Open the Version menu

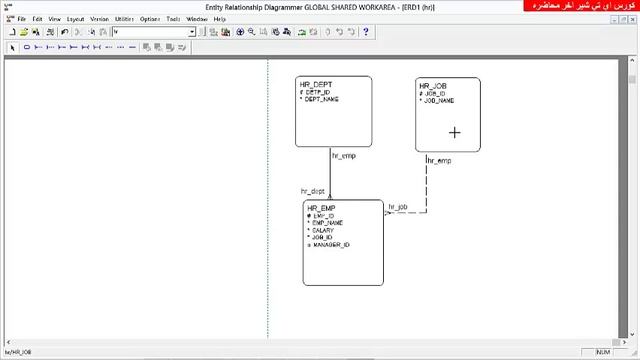pos(100,19)
